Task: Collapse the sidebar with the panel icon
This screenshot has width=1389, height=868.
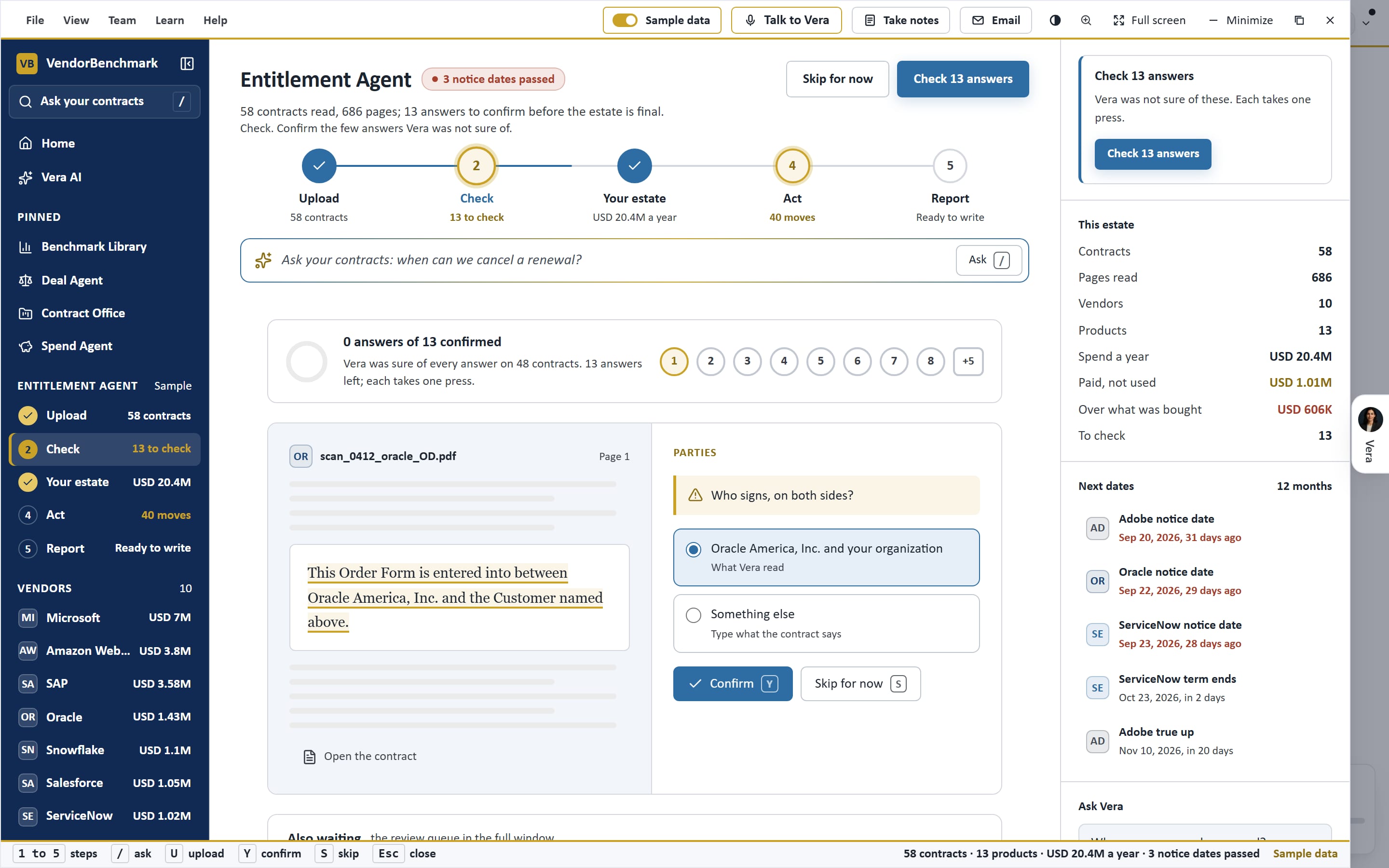Action: click(187, 63)
